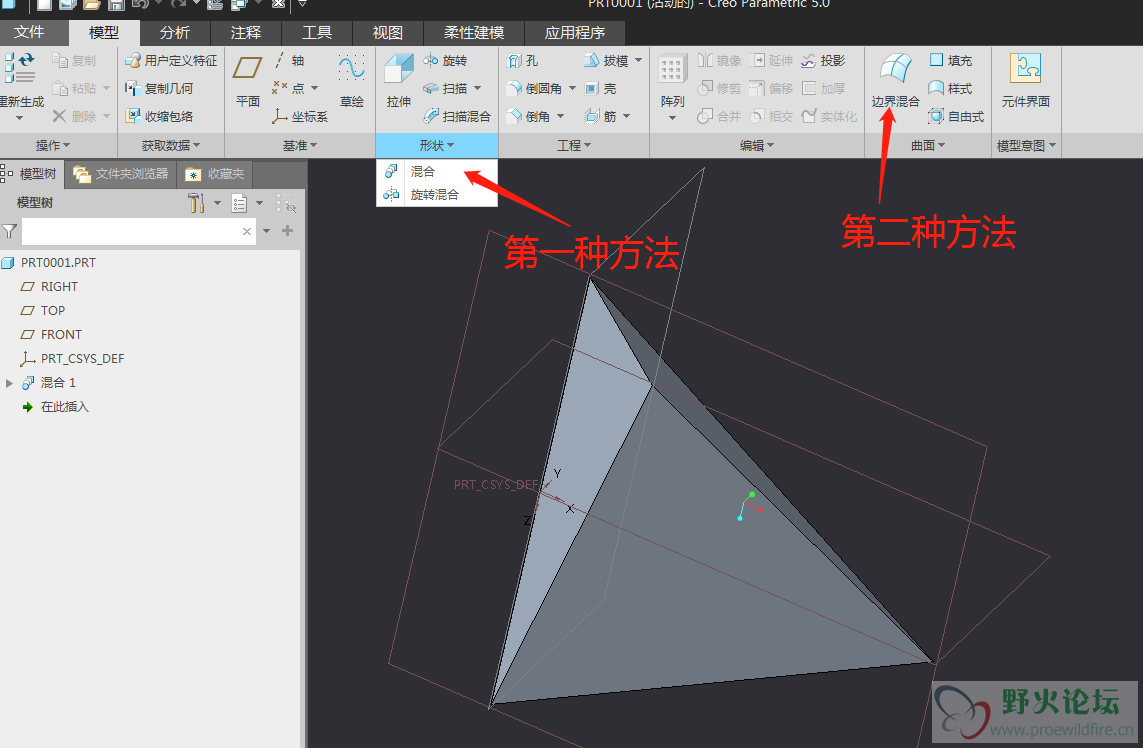Expand the 曲面 group dropdown
This screenshot has height=748, width=1143.
(x=928, y=145)
